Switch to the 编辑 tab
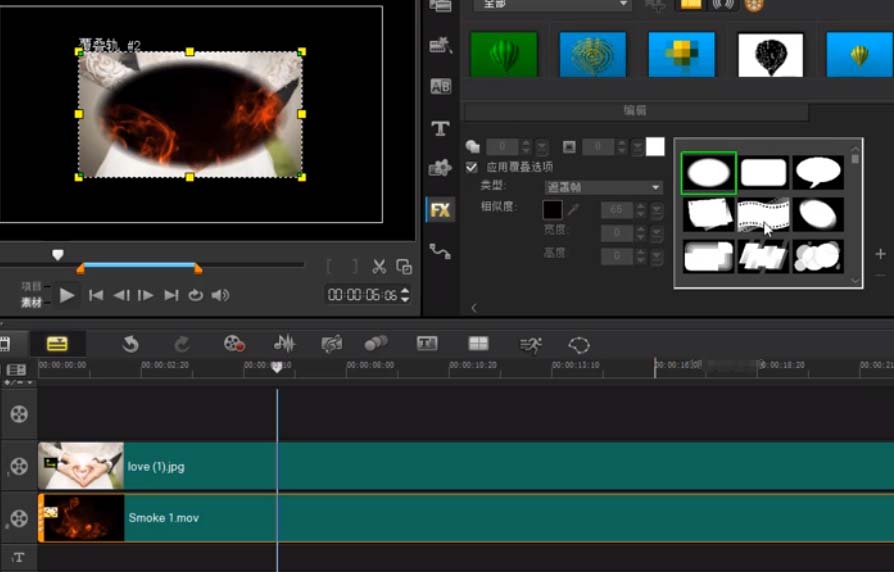The image size is (894, 572). [x=635, y=110]
